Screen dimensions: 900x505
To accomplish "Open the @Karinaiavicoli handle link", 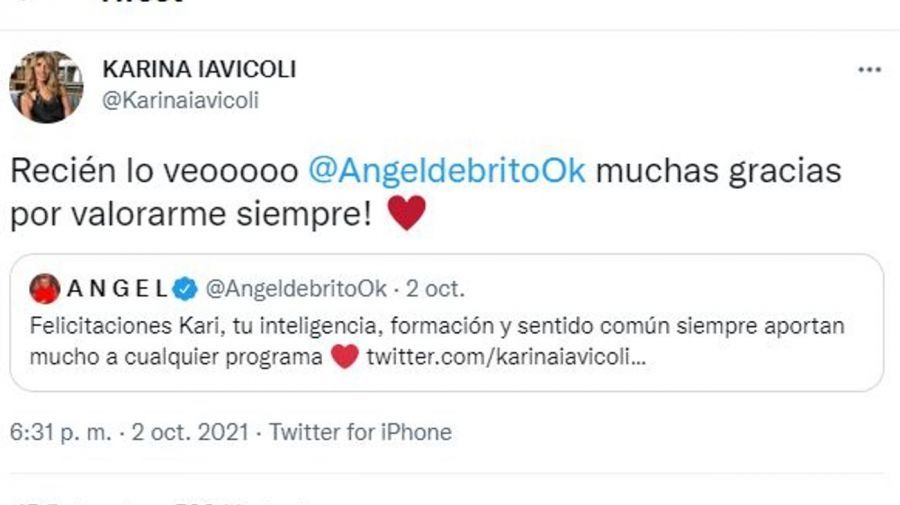I will [x=180, y=100].
